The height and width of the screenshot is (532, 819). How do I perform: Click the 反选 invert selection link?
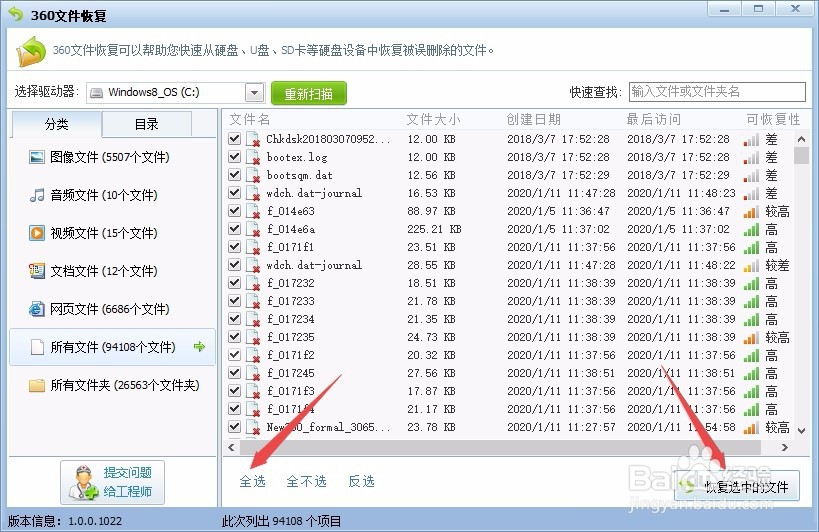click(x=361, y=481)
